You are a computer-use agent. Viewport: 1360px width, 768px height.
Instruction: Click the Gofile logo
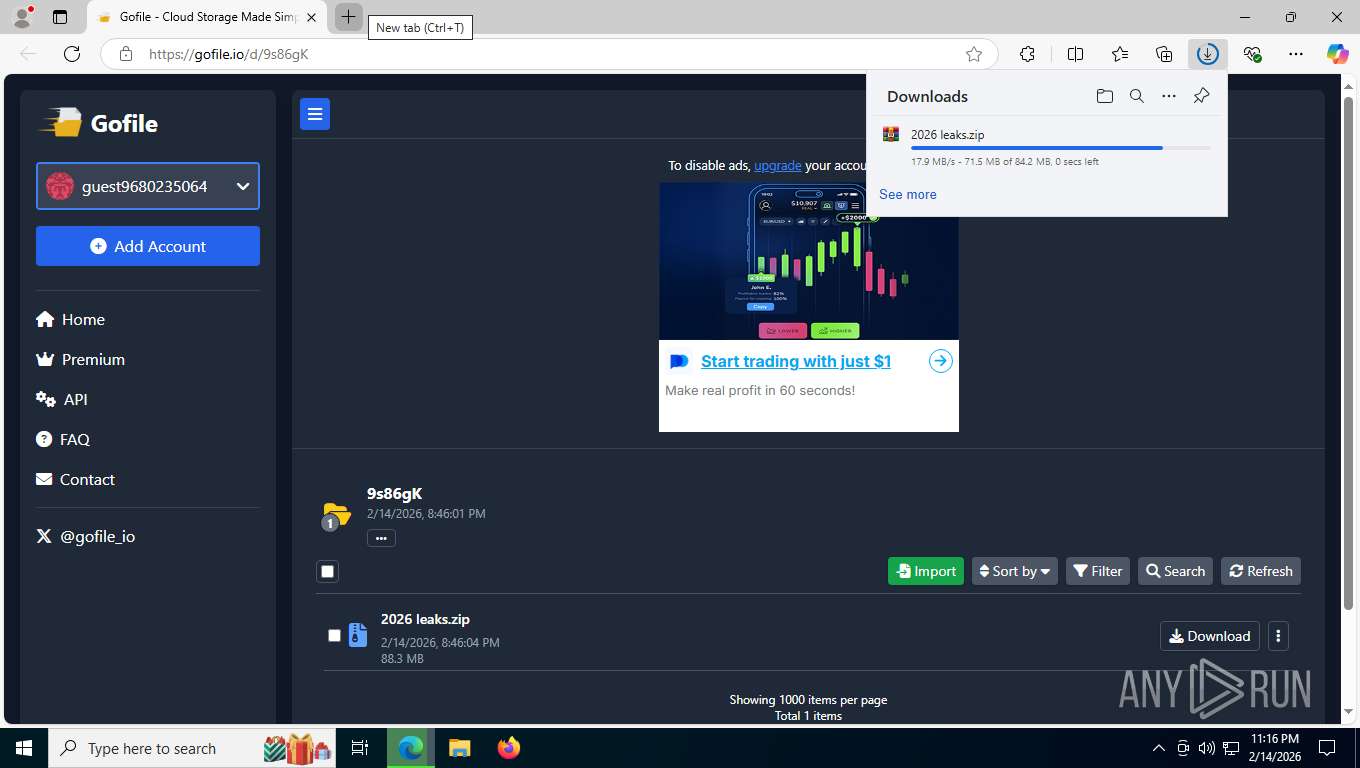coord(98,123)
